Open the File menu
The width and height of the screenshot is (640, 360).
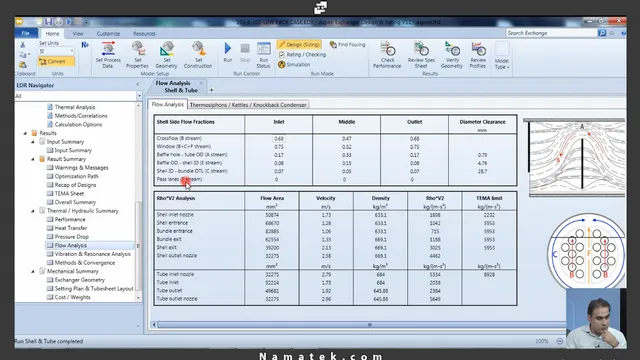(26, 33)
